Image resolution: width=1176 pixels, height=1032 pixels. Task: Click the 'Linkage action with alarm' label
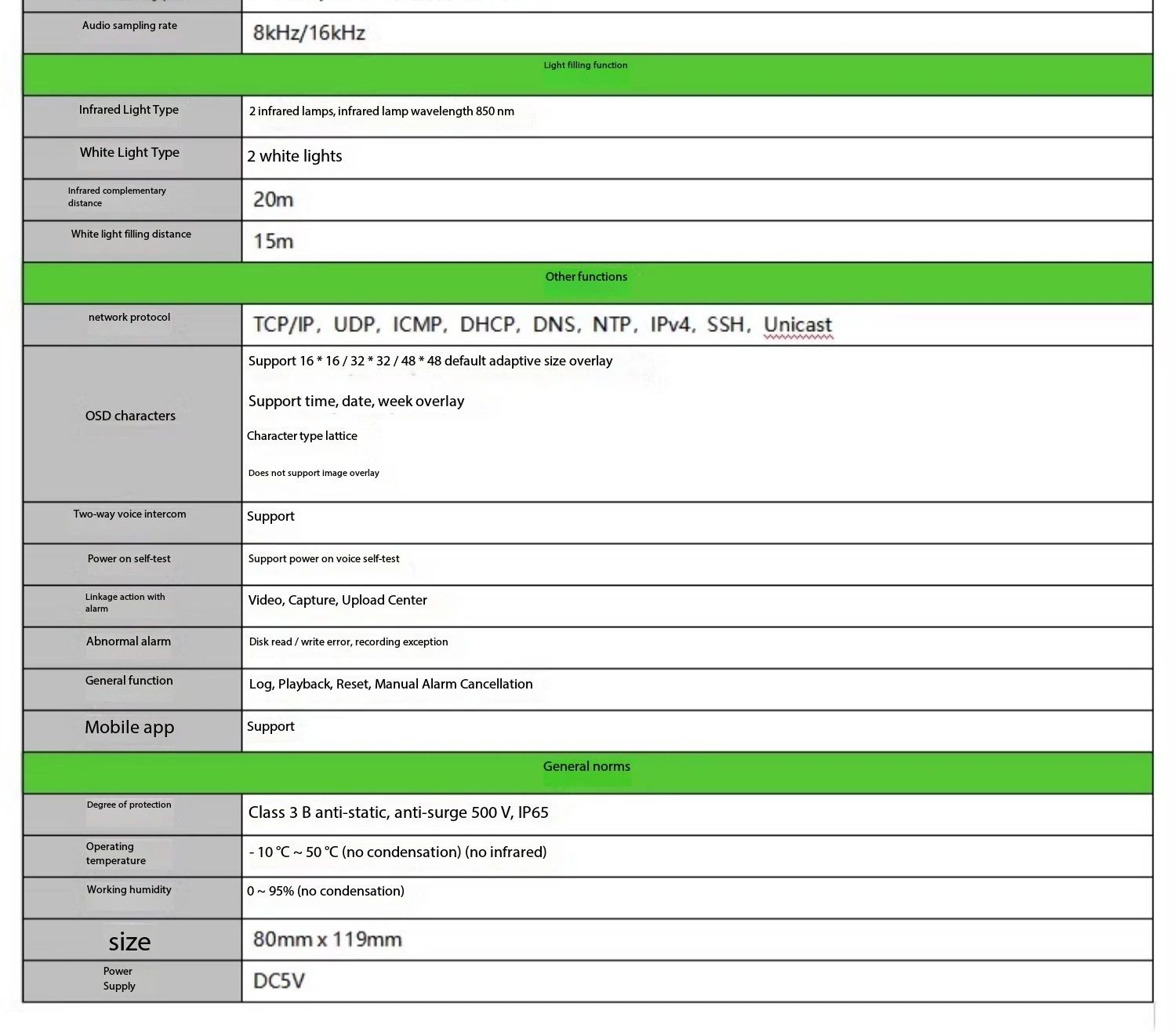[x=125, y=602]
